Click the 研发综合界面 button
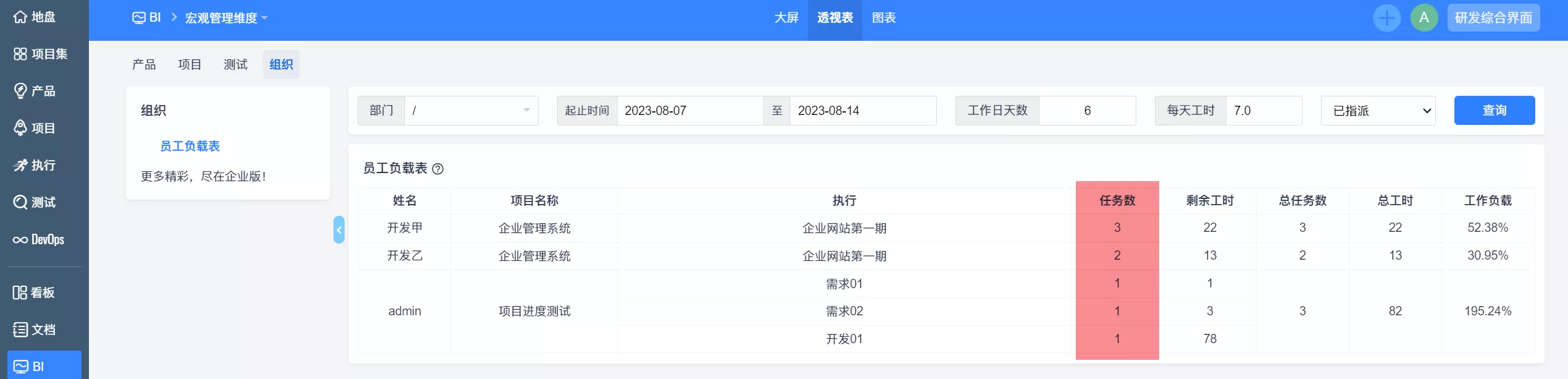The image size is (1568, 379). pyautogui.click(x=1493, y=18)
